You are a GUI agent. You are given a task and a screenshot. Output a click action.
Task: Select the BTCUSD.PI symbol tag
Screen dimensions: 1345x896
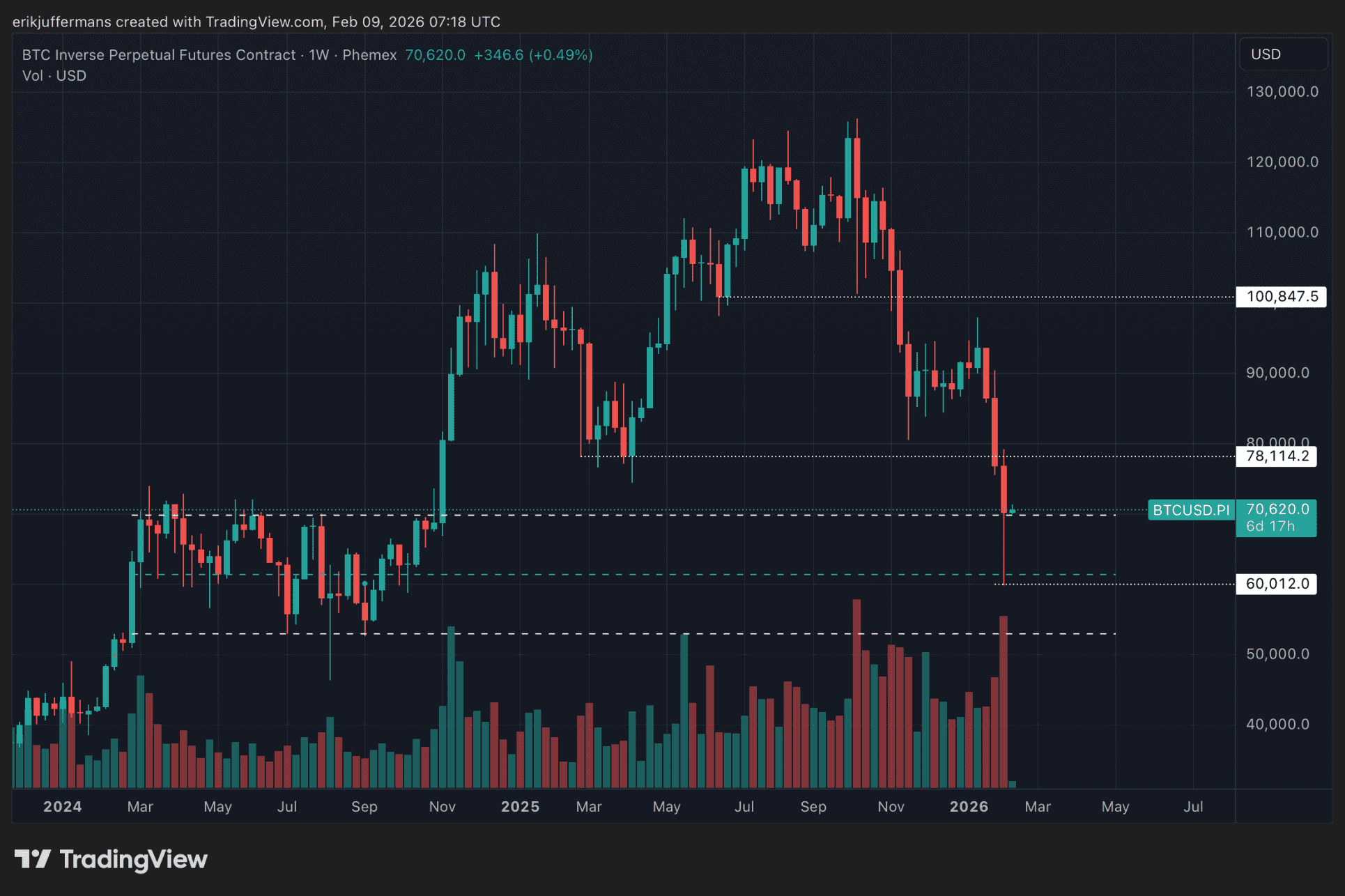point(1190,510)
